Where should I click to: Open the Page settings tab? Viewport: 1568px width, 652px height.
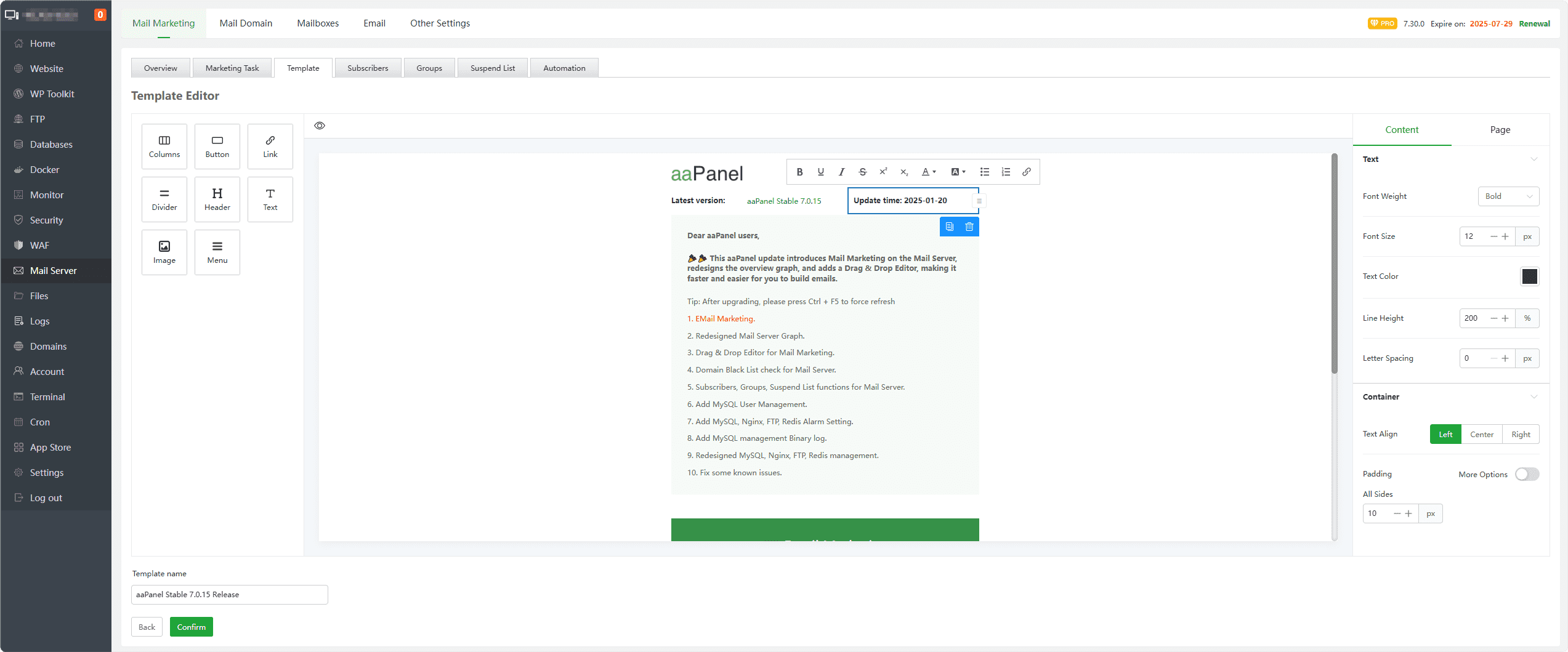coord(1500,130)
